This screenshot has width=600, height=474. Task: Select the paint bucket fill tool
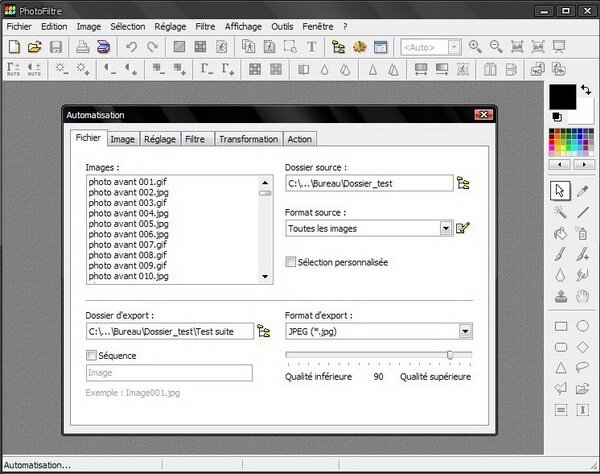click(560, 233)
